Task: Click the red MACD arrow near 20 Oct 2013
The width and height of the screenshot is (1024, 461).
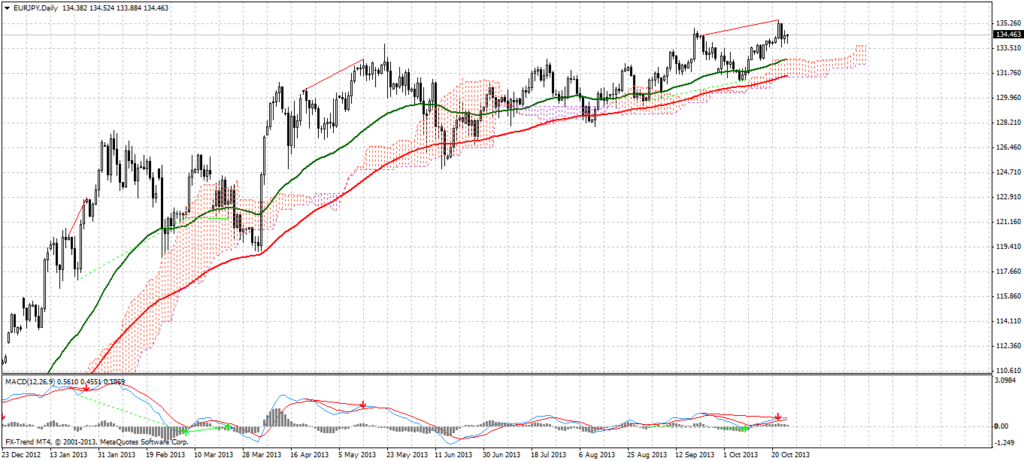Action: point(777,415)
